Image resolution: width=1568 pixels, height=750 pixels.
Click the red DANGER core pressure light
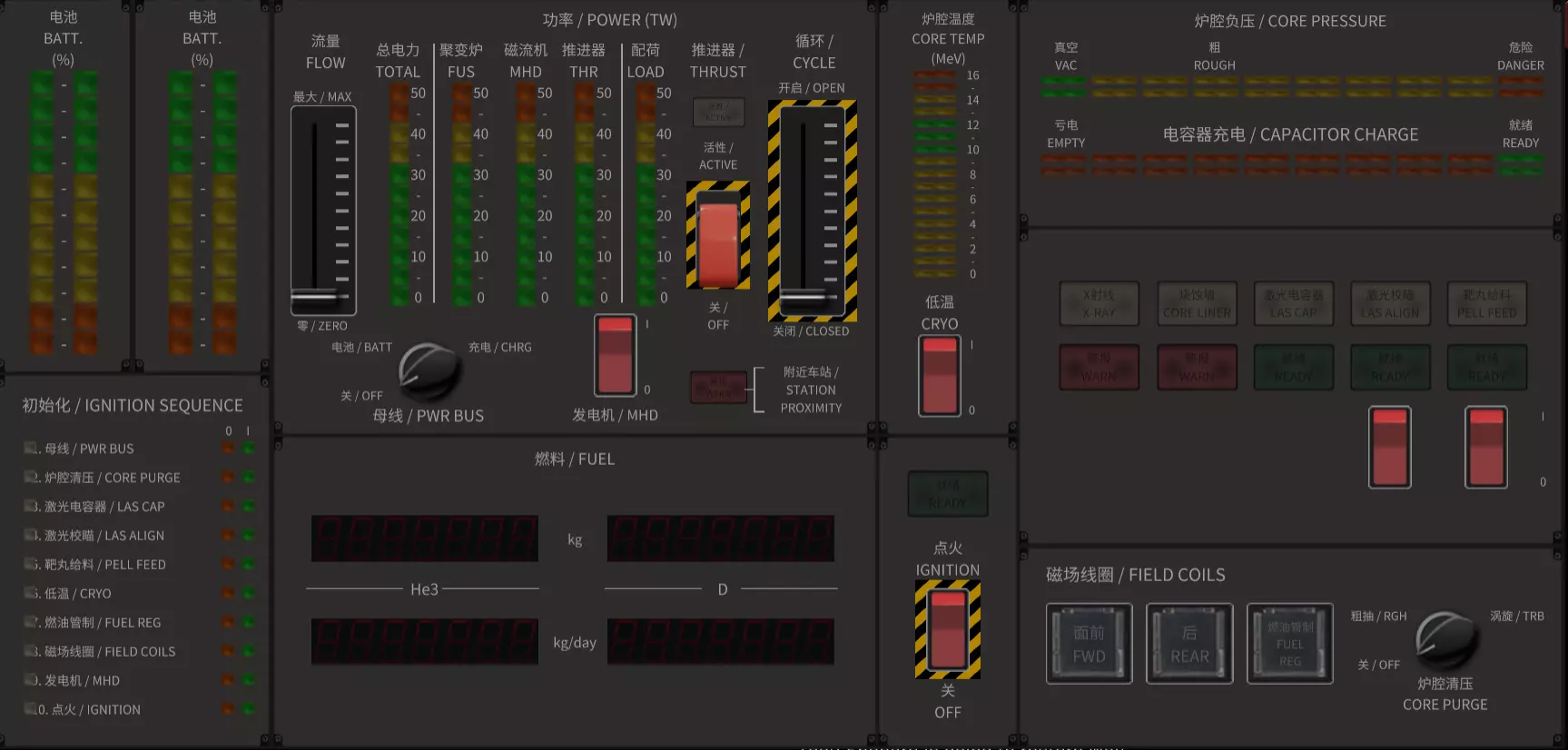coord(1522,87)
